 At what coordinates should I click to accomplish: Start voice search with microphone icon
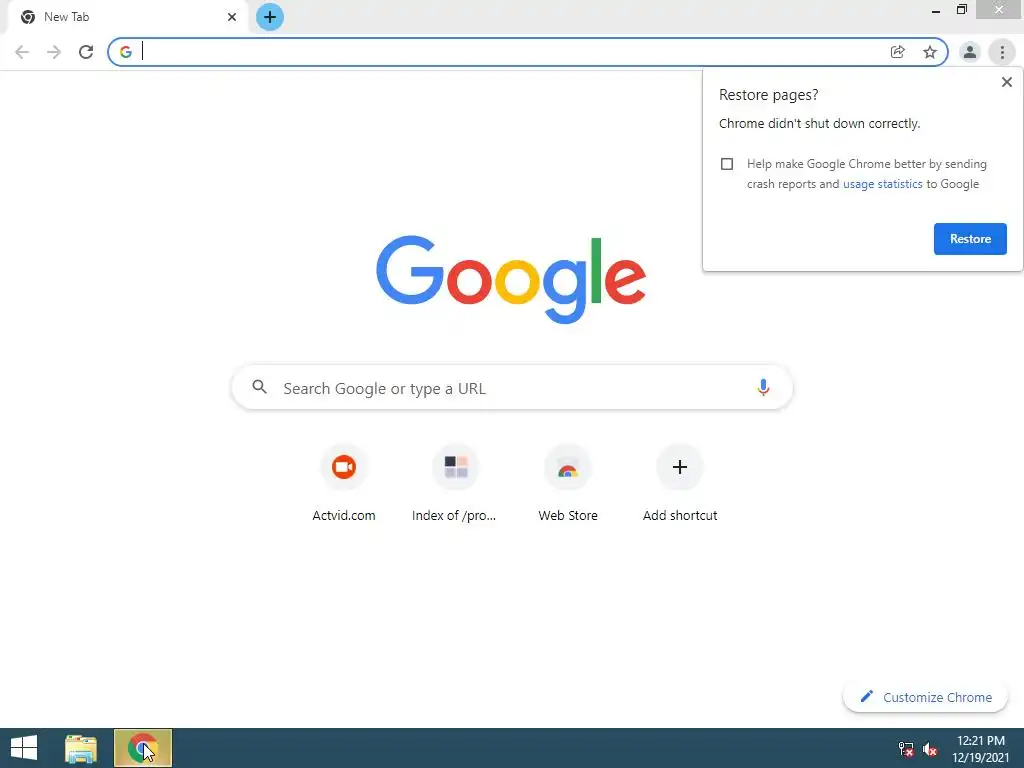(x=763, y=387)
